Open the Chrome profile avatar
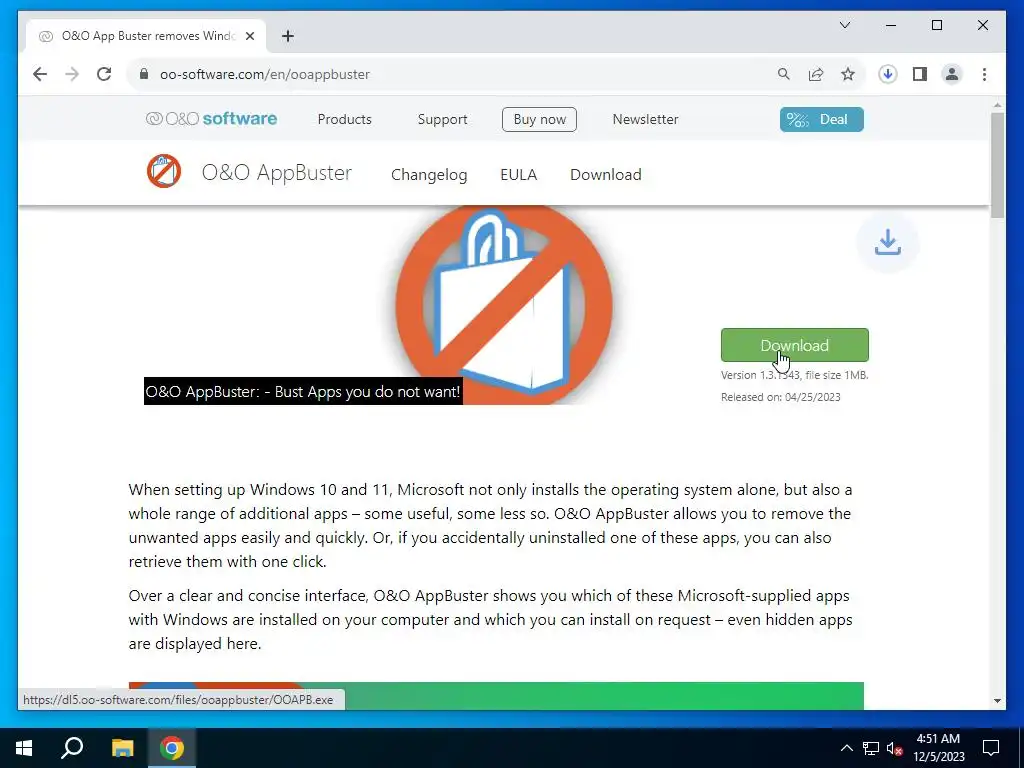 pos(952,74)
